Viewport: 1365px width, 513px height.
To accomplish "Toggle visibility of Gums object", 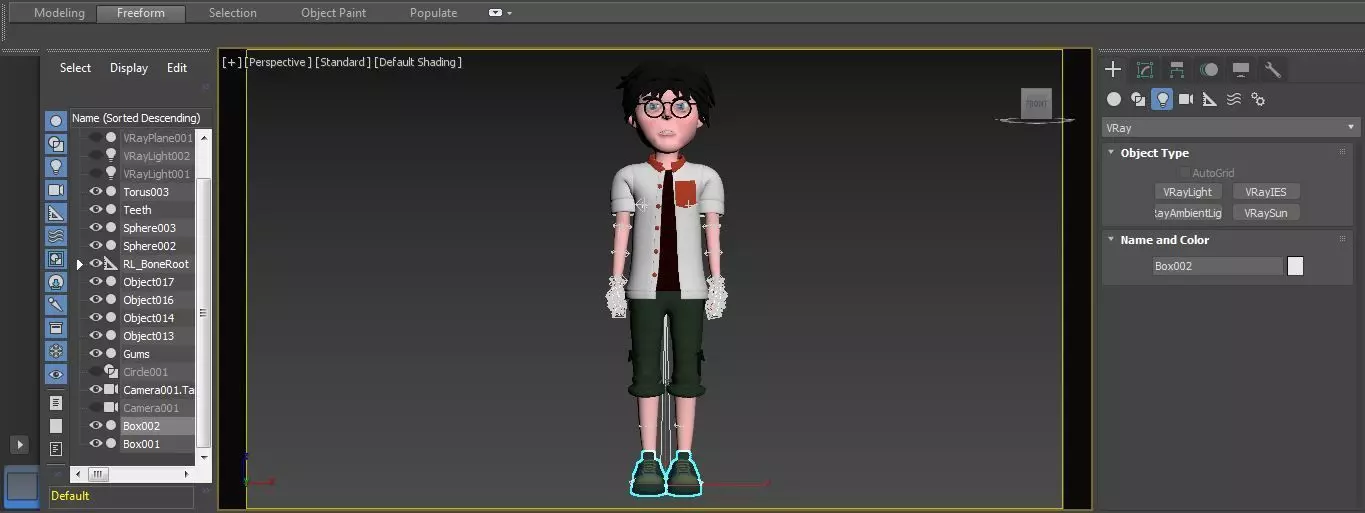I will click(x=96, y=354).
